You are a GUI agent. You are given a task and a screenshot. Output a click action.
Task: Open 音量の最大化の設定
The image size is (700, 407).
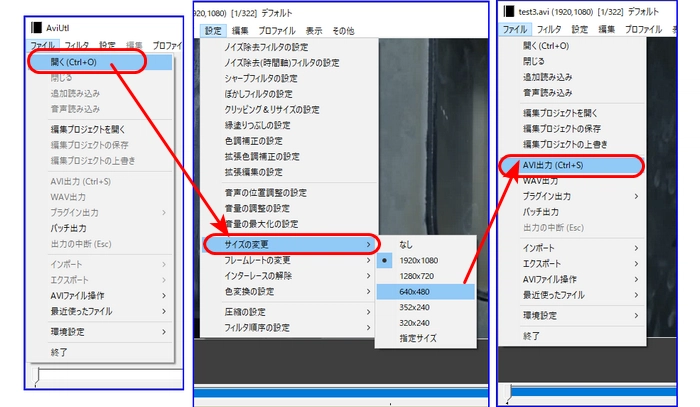266,223
